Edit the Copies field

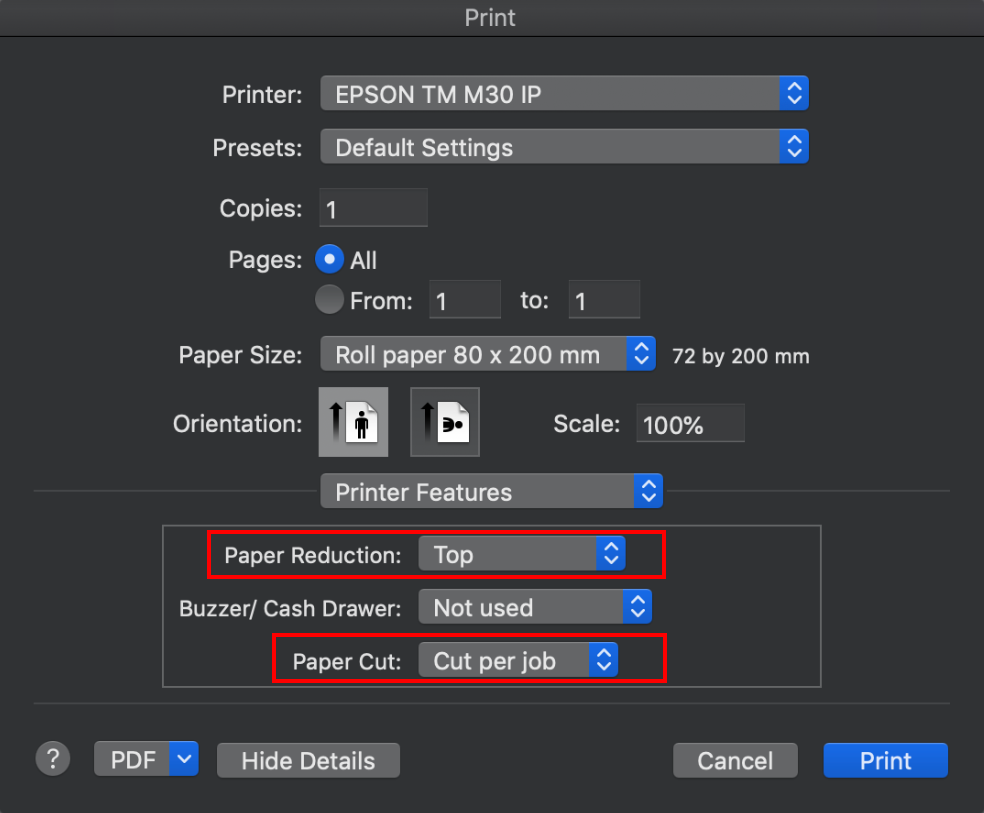coord(373,208)
